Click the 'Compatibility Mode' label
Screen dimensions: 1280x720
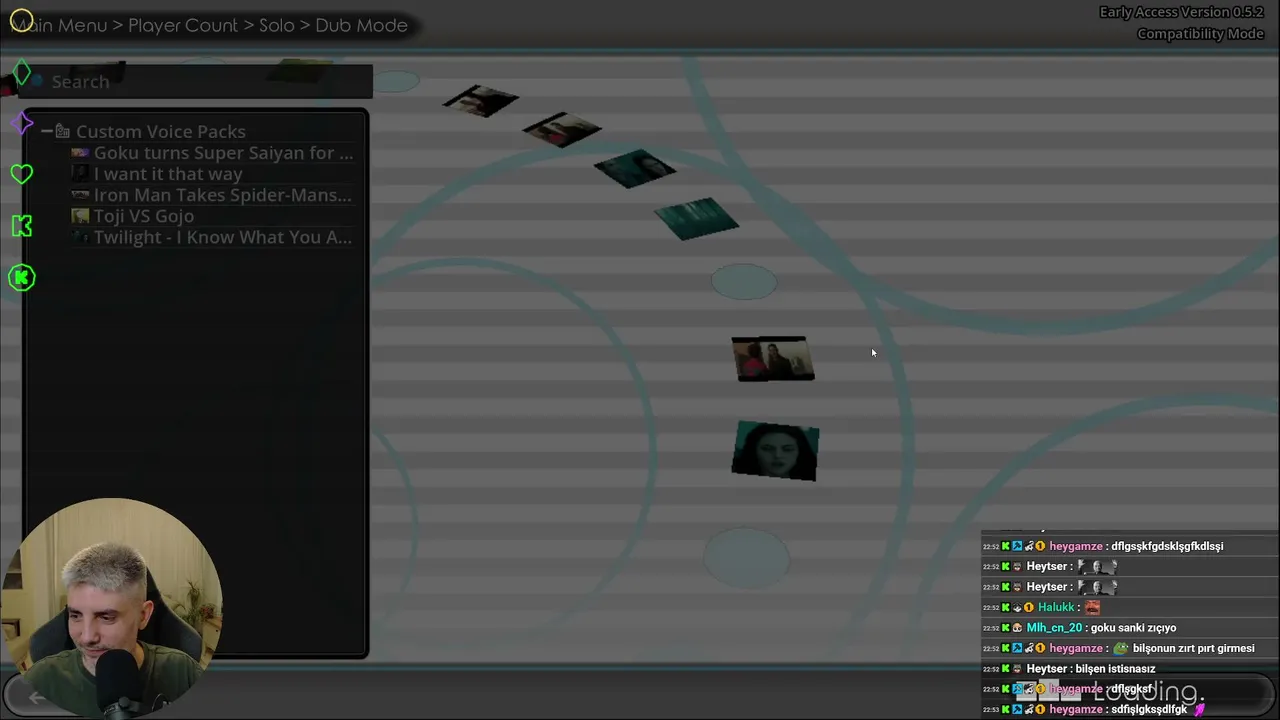pos(1200,34)
